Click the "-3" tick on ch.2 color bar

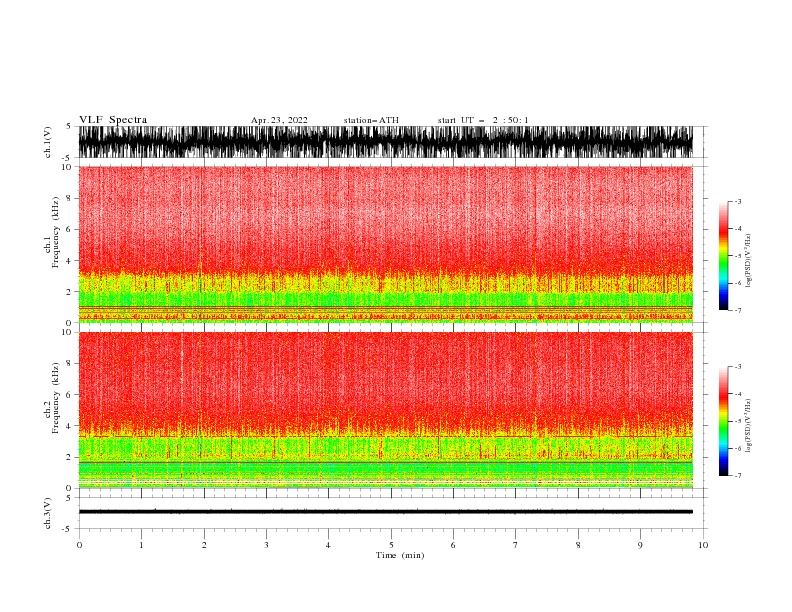pyautogui.click(x=737, y=367)
